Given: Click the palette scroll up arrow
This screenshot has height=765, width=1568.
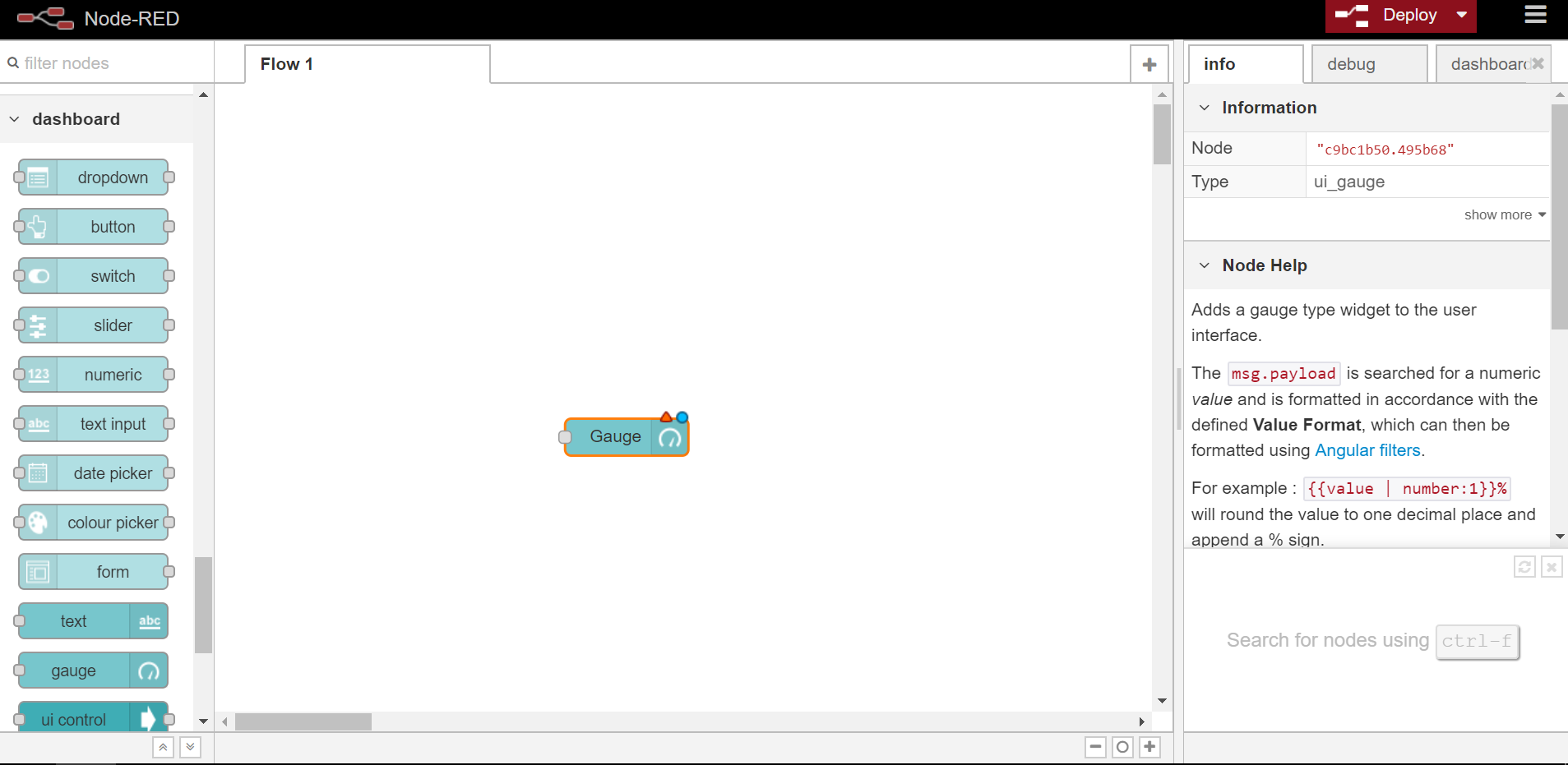Looking at the screenshot, I should tap(203, 94).
